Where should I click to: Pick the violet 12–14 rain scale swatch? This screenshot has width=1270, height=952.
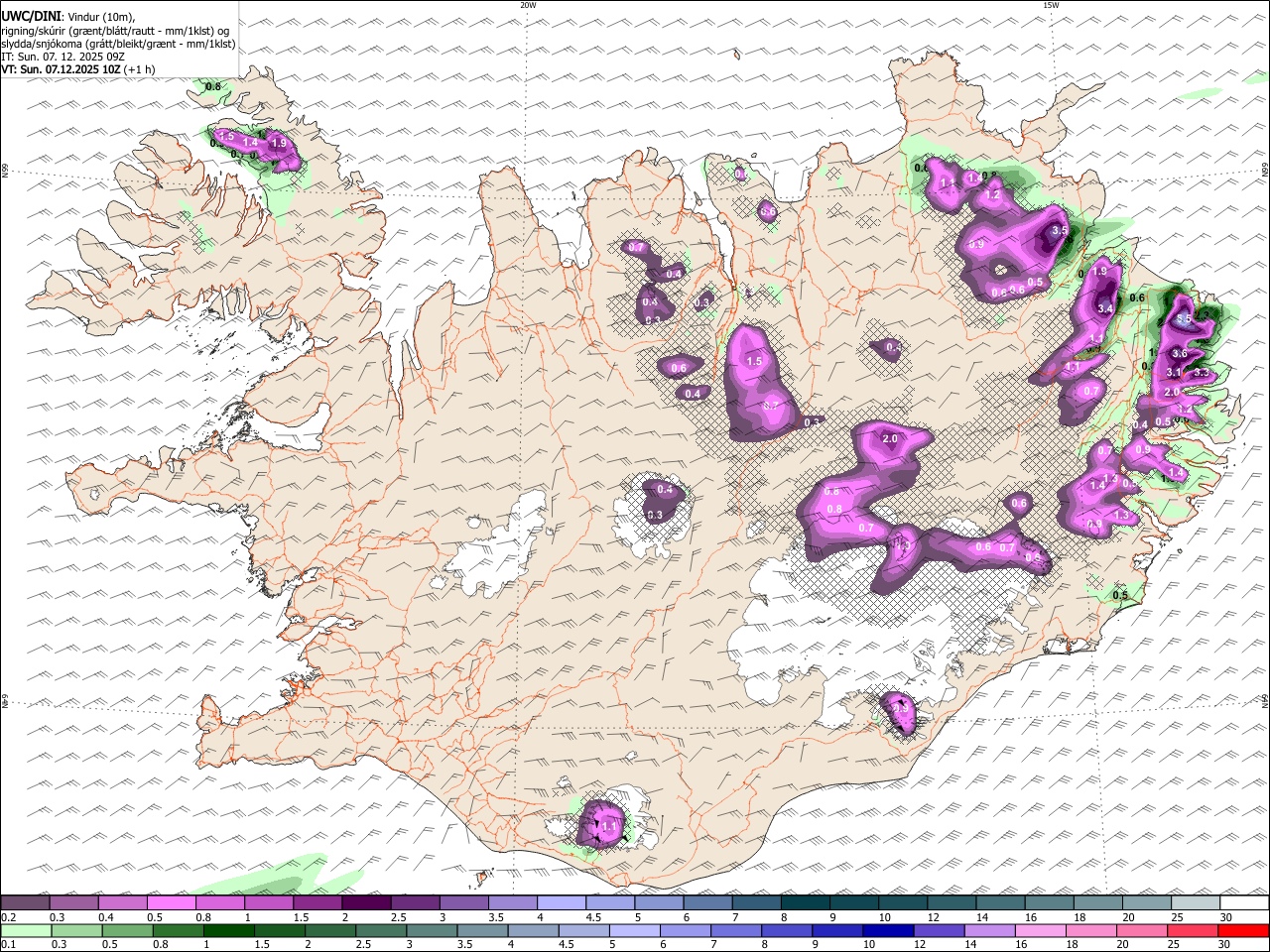[940, 931]
